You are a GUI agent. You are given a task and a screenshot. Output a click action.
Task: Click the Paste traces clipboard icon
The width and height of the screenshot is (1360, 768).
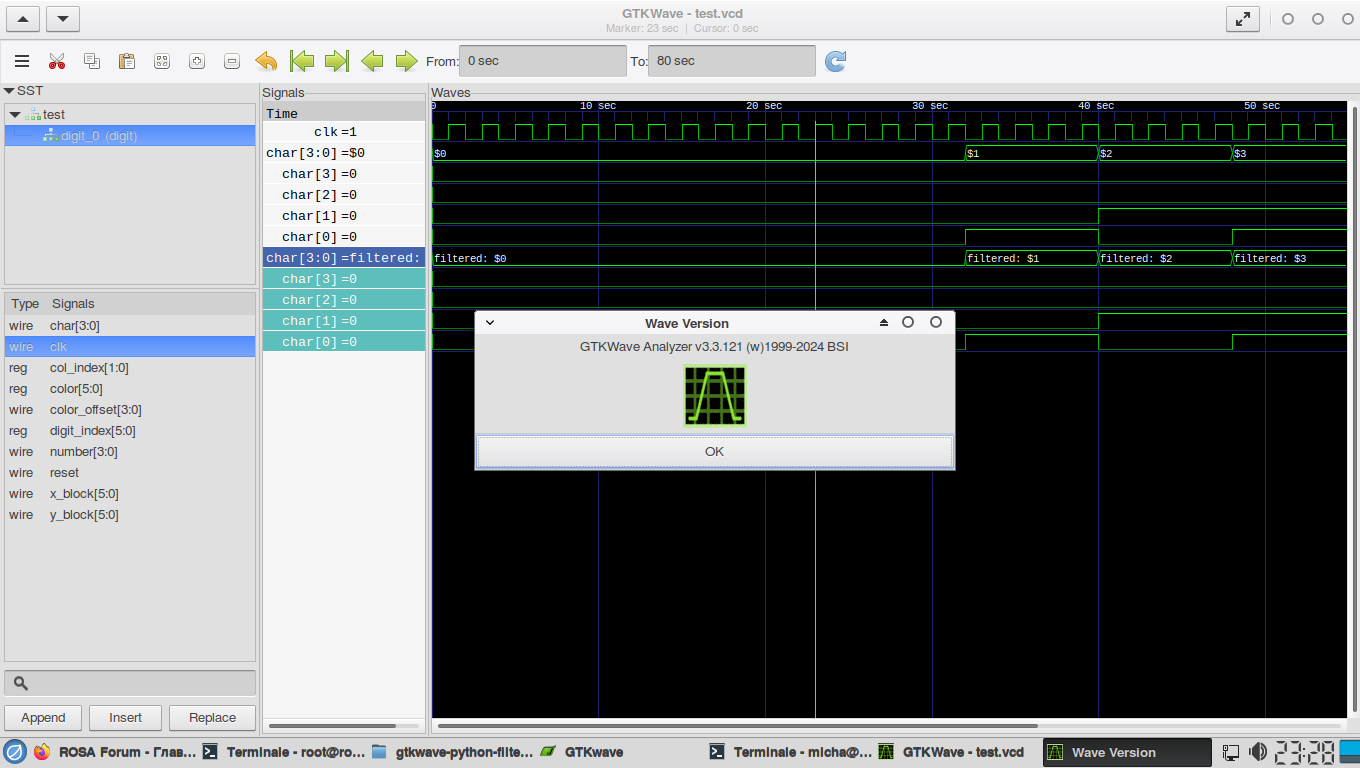click(127, 61)
